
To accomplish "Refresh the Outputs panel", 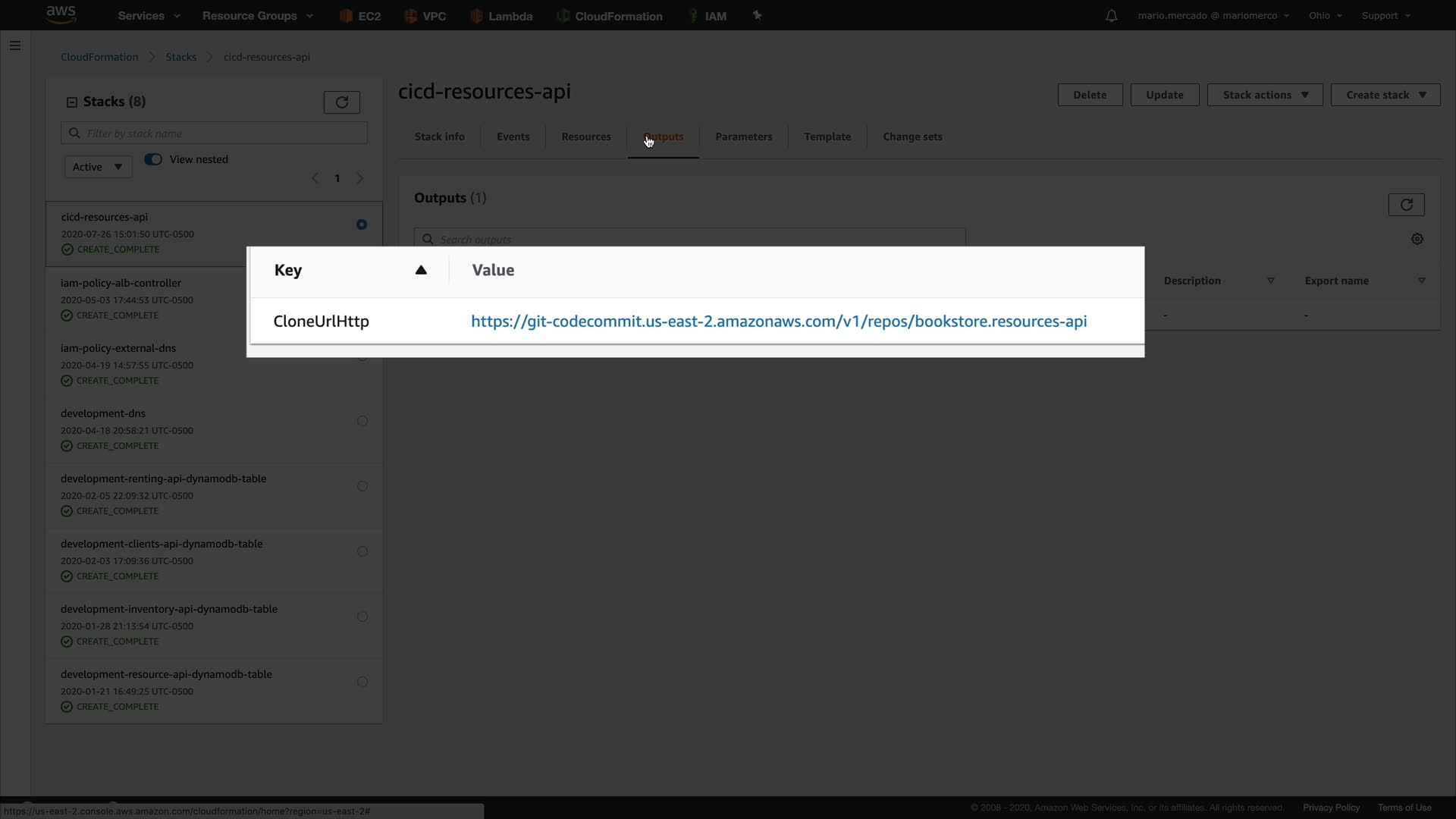I will pyautogui.click(x=1406, y=205).
